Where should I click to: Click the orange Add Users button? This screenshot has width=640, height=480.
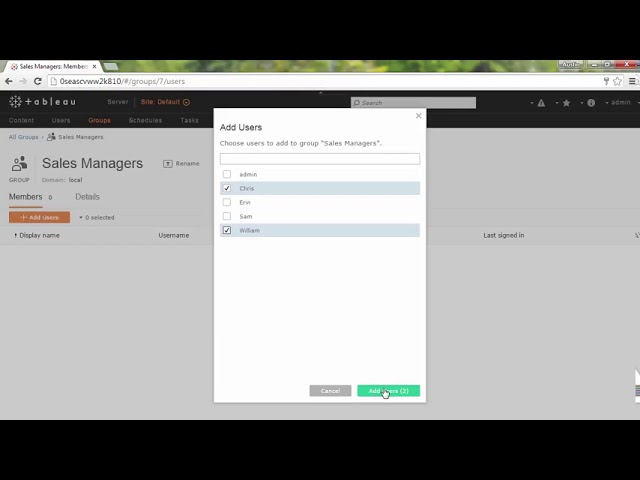click(x=39, y=218)
